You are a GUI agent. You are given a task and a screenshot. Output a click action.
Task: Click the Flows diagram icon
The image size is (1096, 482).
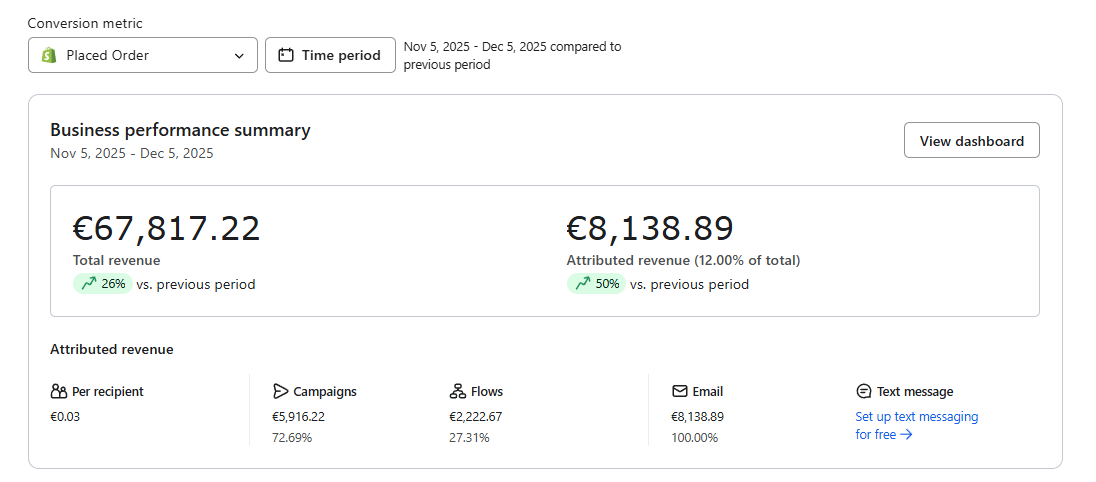coord(458,391)
